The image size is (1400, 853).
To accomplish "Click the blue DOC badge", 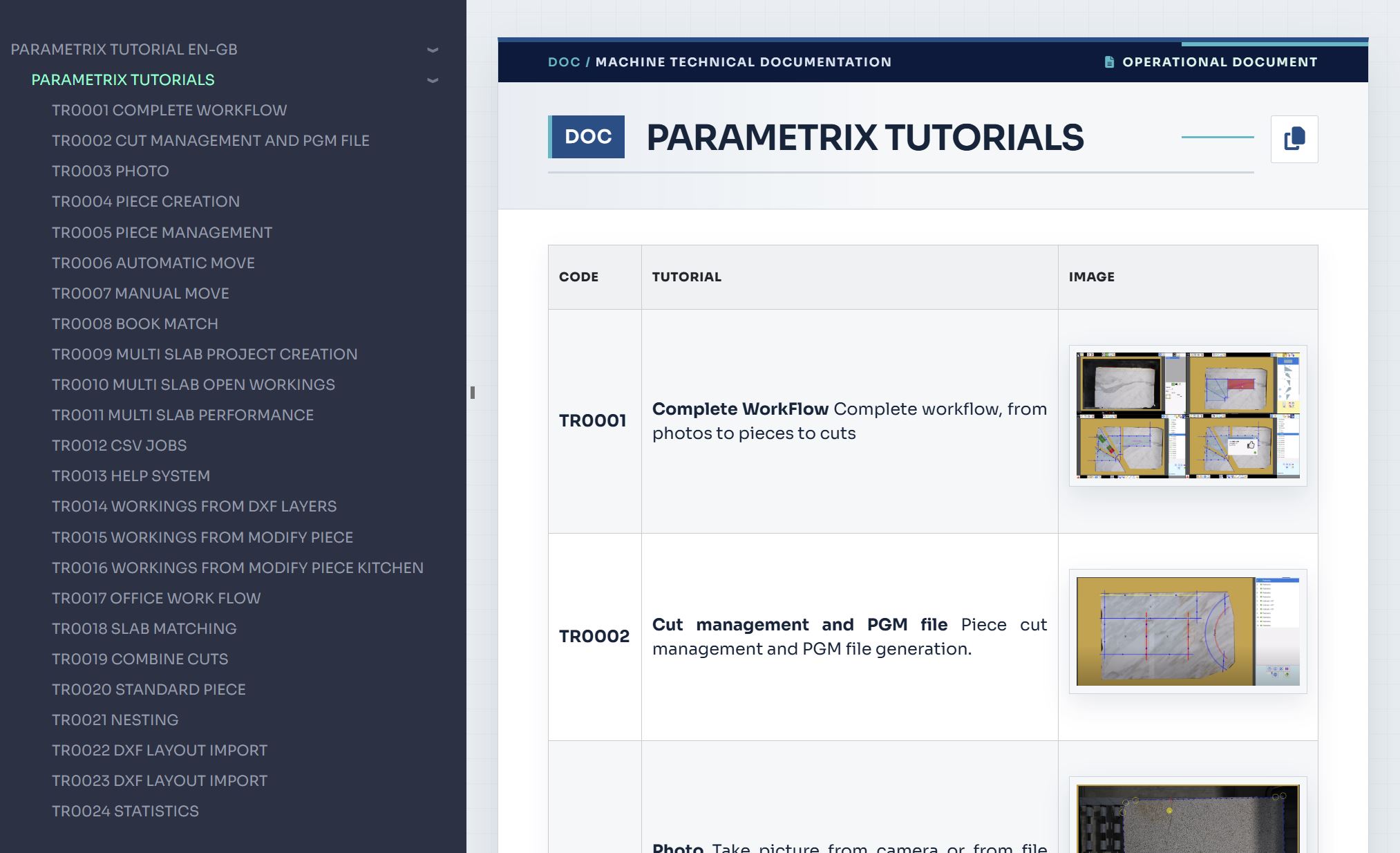I will (587, 137).
